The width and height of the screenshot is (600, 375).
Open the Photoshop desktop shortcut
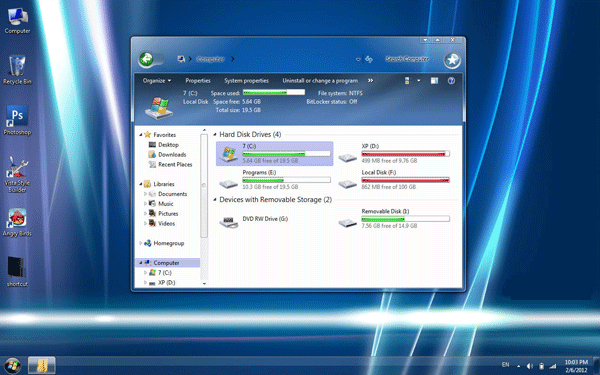point(17,120)
